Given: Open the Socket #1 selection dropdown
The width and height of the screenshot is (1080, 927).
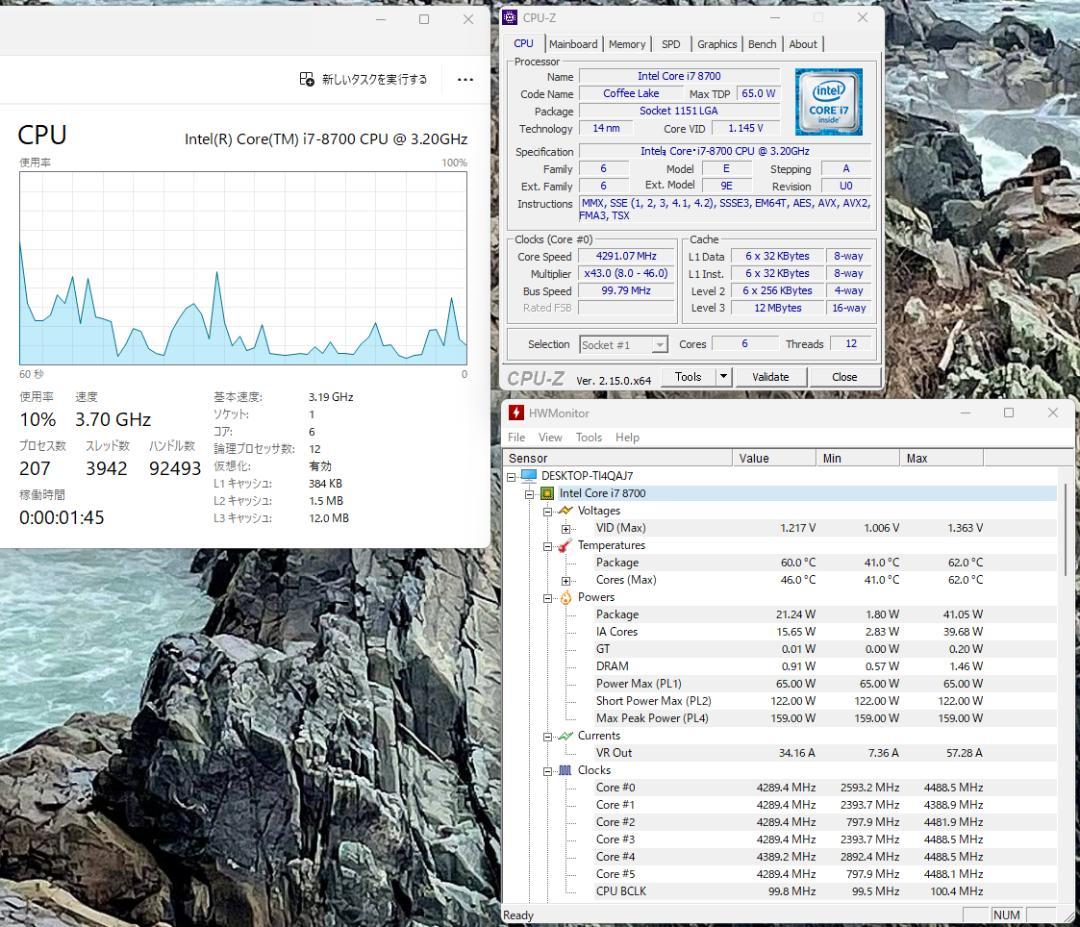Looking at the screenshot, I should [659, 344].
